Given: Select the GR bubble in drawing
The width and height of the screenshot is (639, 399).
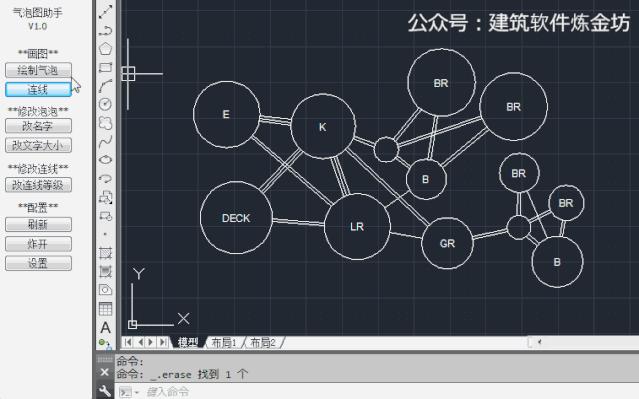Looking at the screenshot, I should 447,243.
